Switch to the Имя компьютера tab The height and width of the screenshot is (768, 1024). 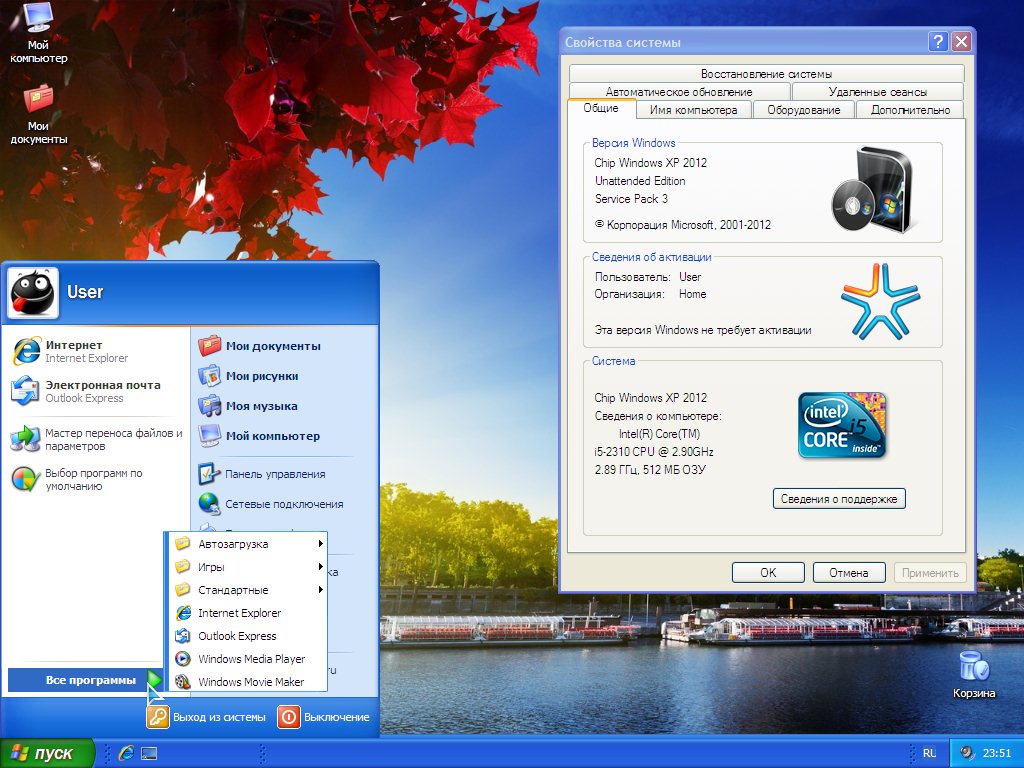pos(693,110)
